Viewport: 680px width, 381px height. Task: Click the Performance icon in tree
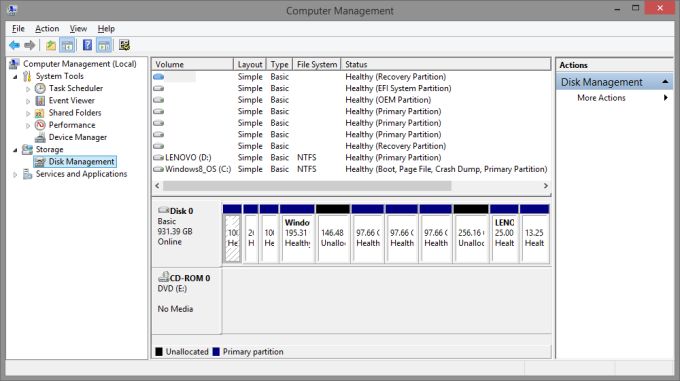tap(40, 125)
